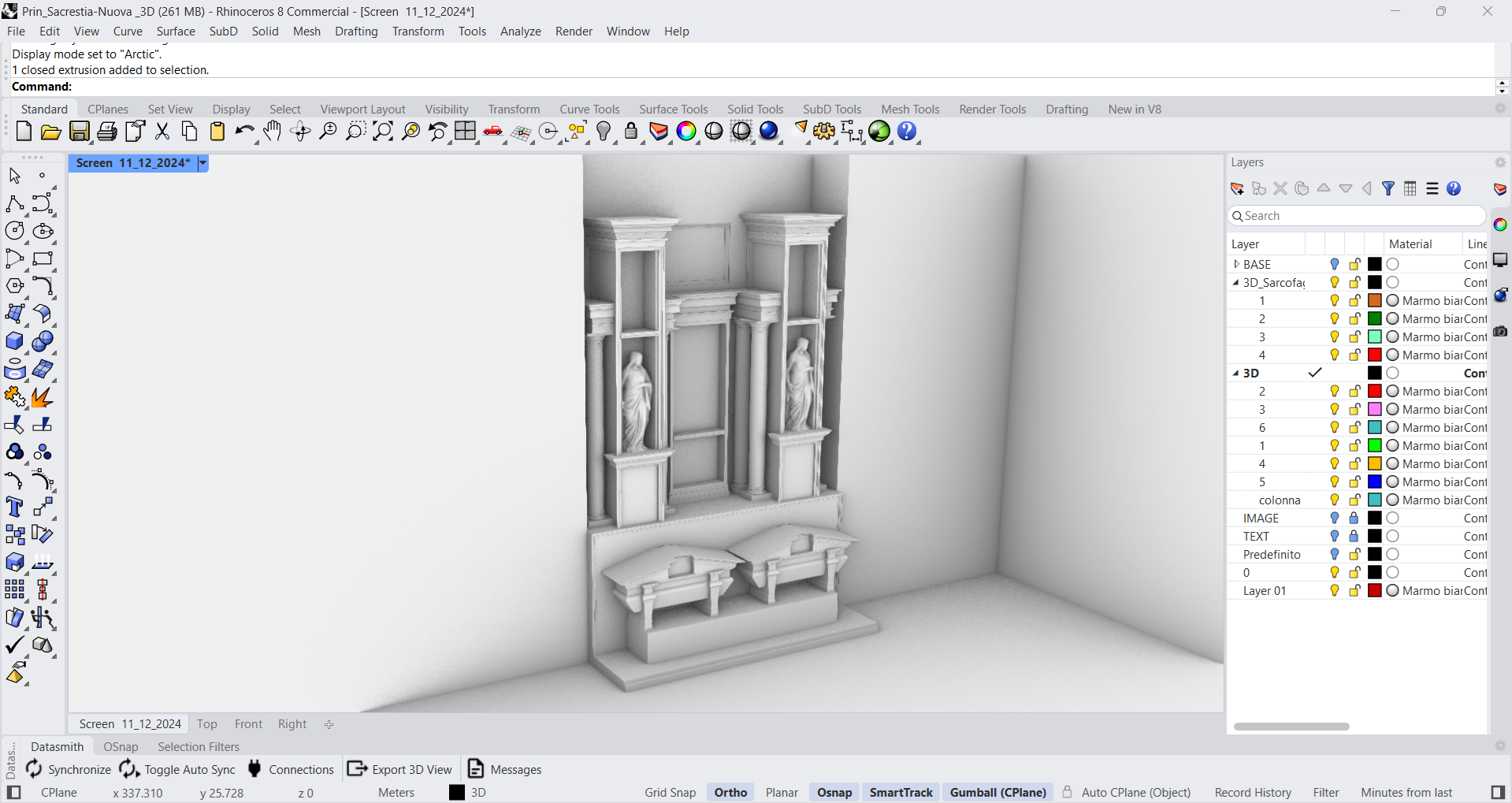Open the viewport title dropdown arrow
This screenshot has height=803, width=1512.
pyautogui.click(x=202, y=163)
